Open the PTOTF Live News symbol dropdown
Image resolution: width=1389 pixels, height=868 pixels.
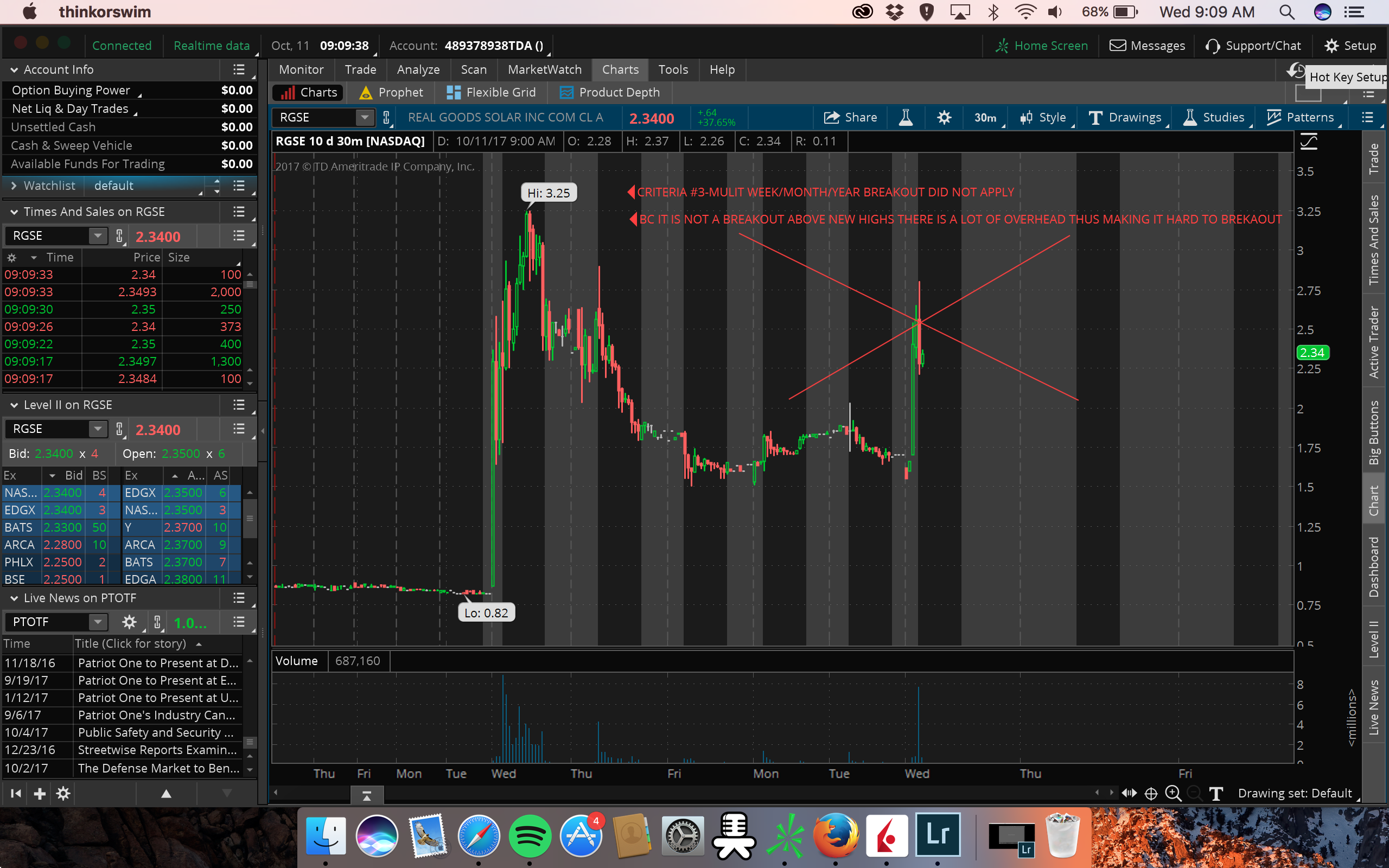pyautogui.click(x=98, y=622)
